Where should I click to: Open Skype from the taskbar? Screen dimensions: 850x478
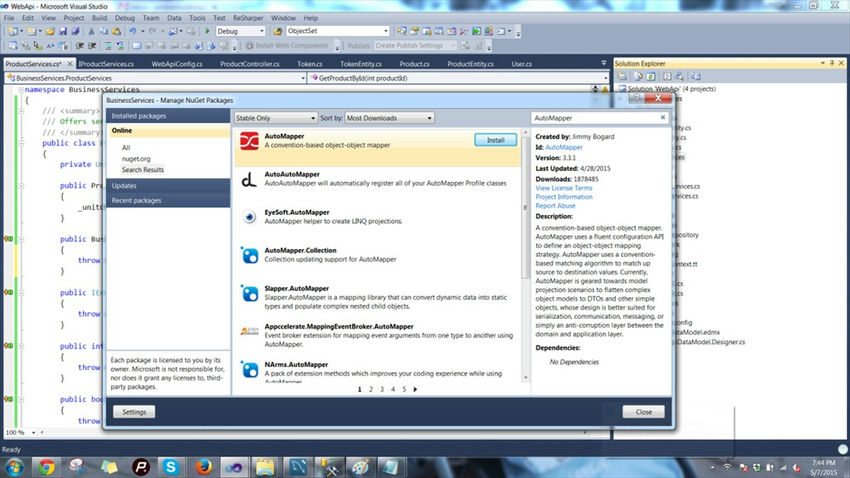[x=171, y=467]
